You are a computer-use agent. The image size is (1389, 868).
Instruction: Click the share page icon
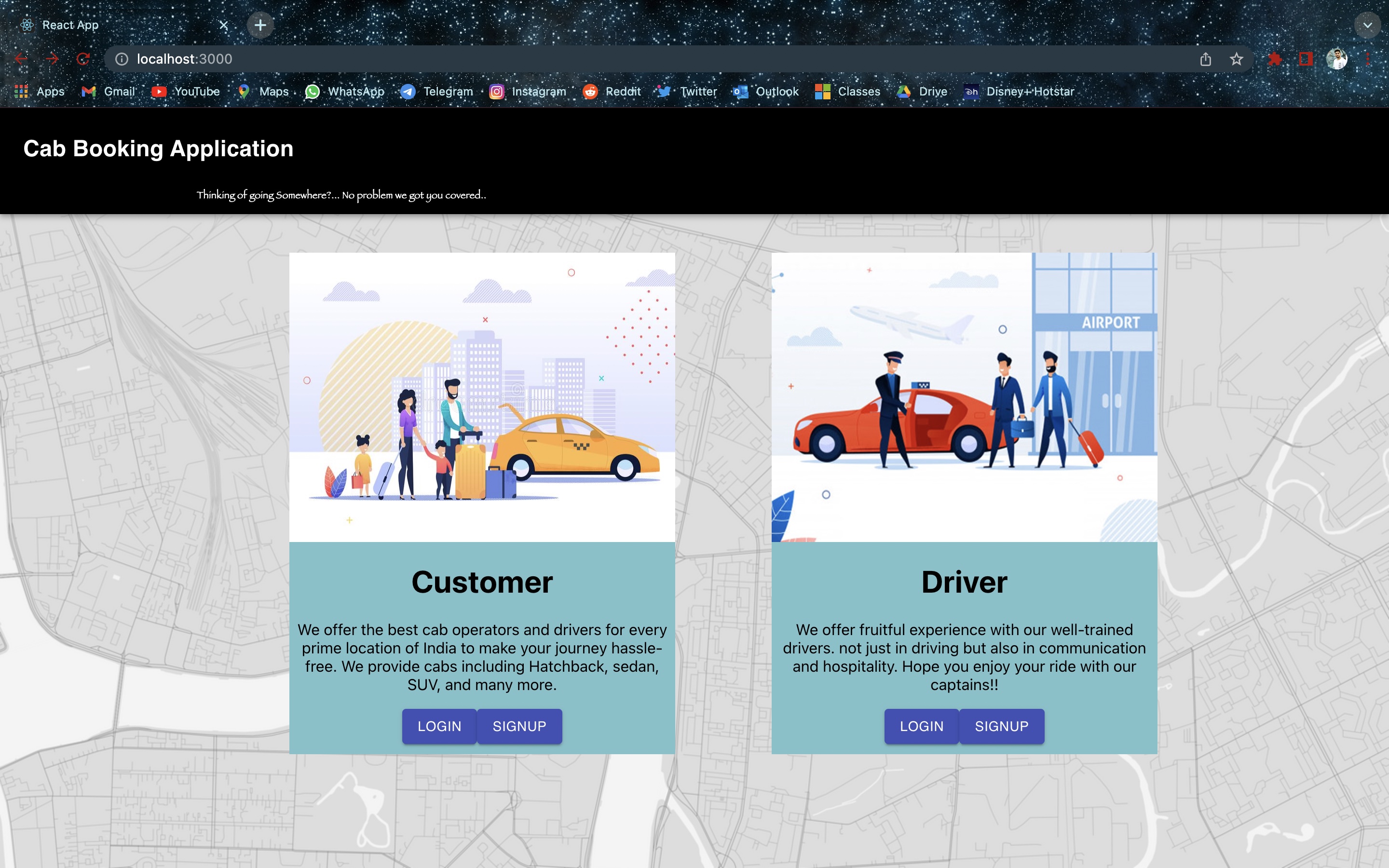1205,59
